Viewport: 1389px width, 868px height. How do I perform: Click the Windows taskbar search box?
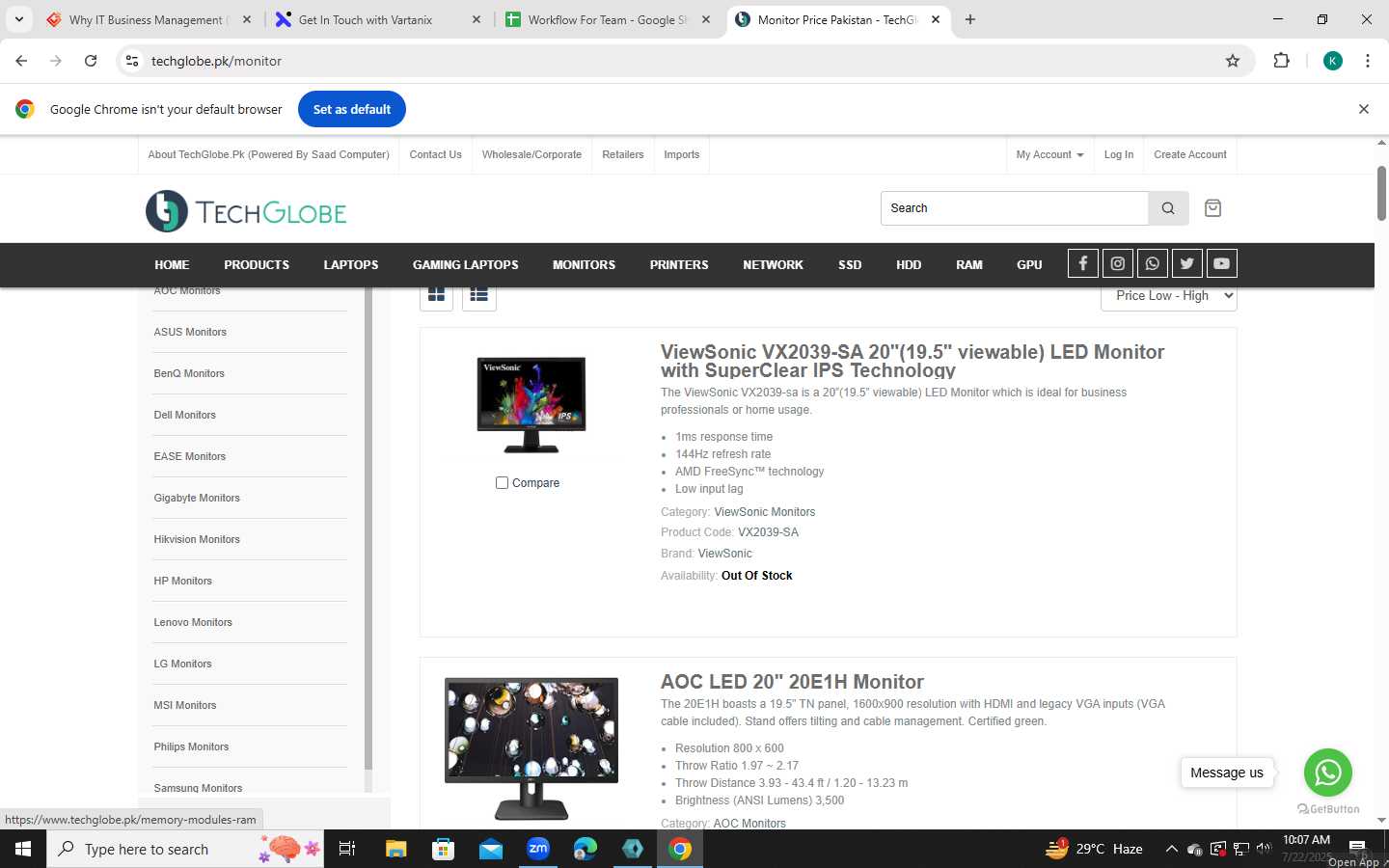pos(185,849)
